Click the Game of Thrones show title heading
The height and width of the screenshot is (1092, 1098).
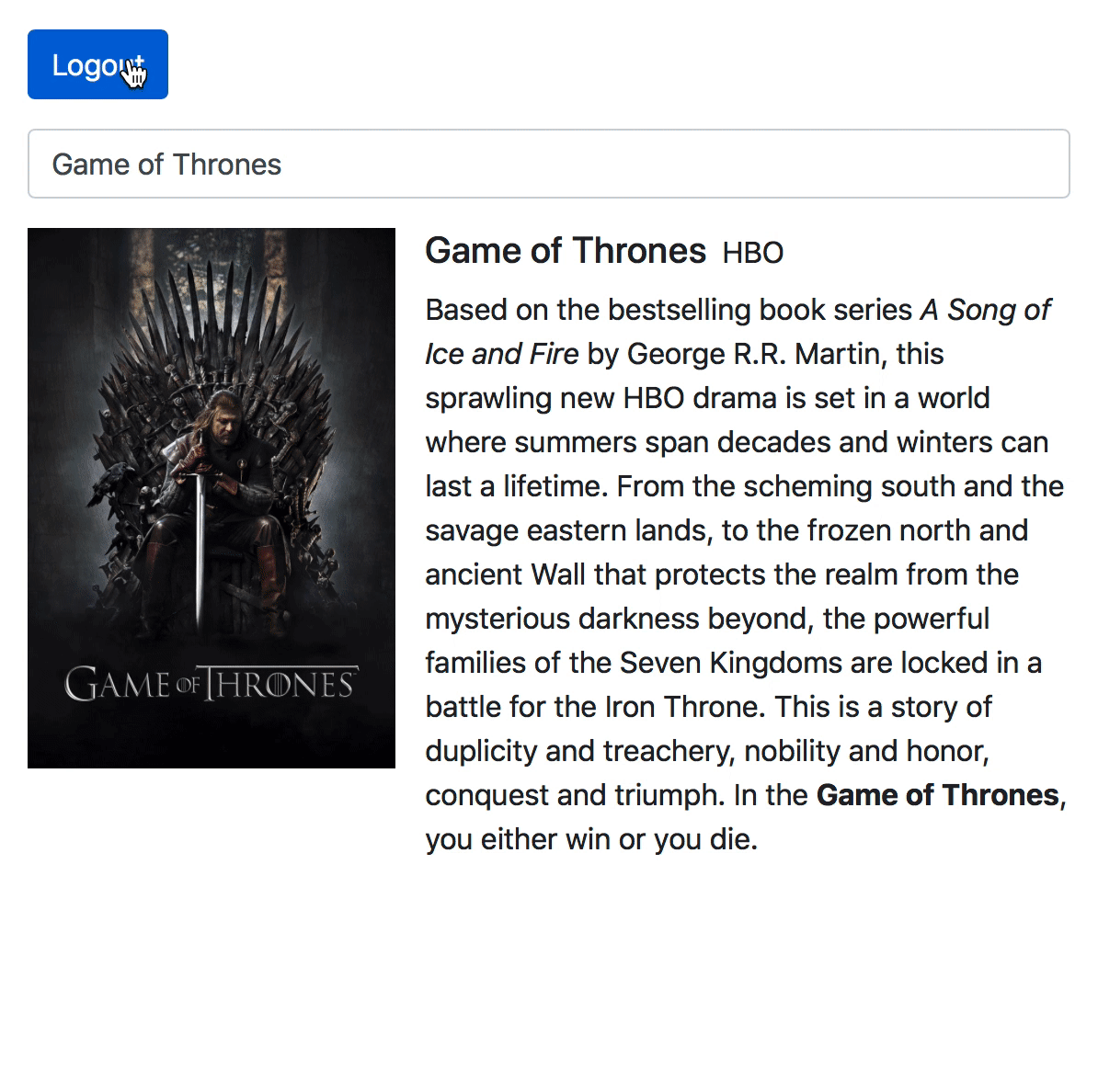coord(565,251)
